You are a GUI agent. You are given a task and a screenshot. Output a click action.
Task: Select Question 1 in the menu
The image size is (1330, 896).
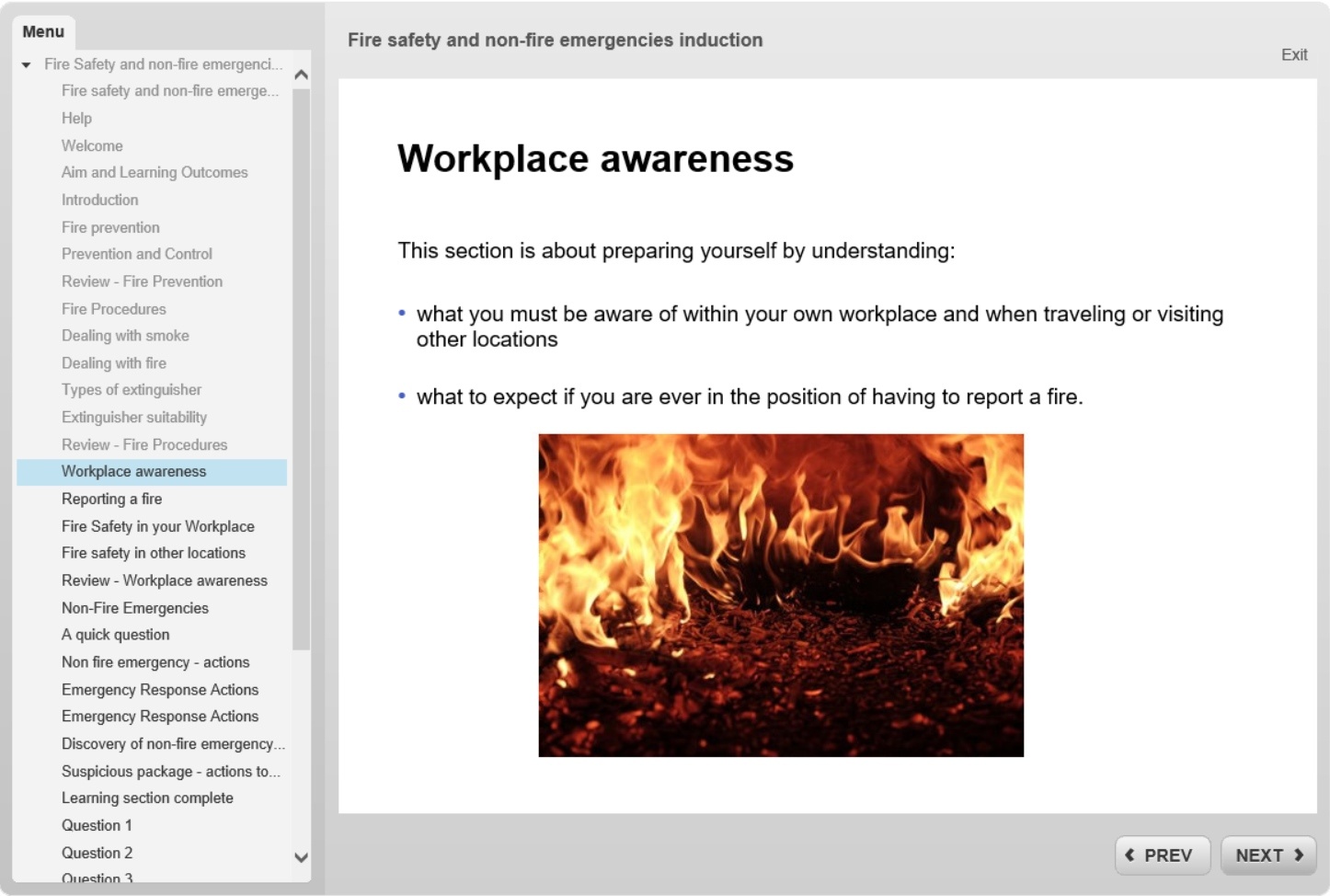97,825
